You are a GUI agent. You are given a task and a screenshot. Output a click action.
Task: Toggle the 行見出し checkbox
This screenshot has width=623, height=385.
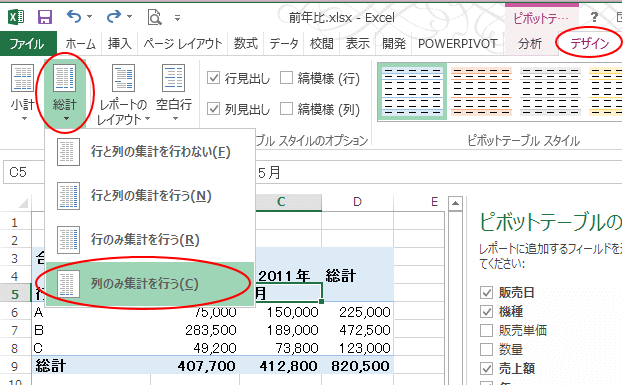pyautogui.click(x=214, y=78)
